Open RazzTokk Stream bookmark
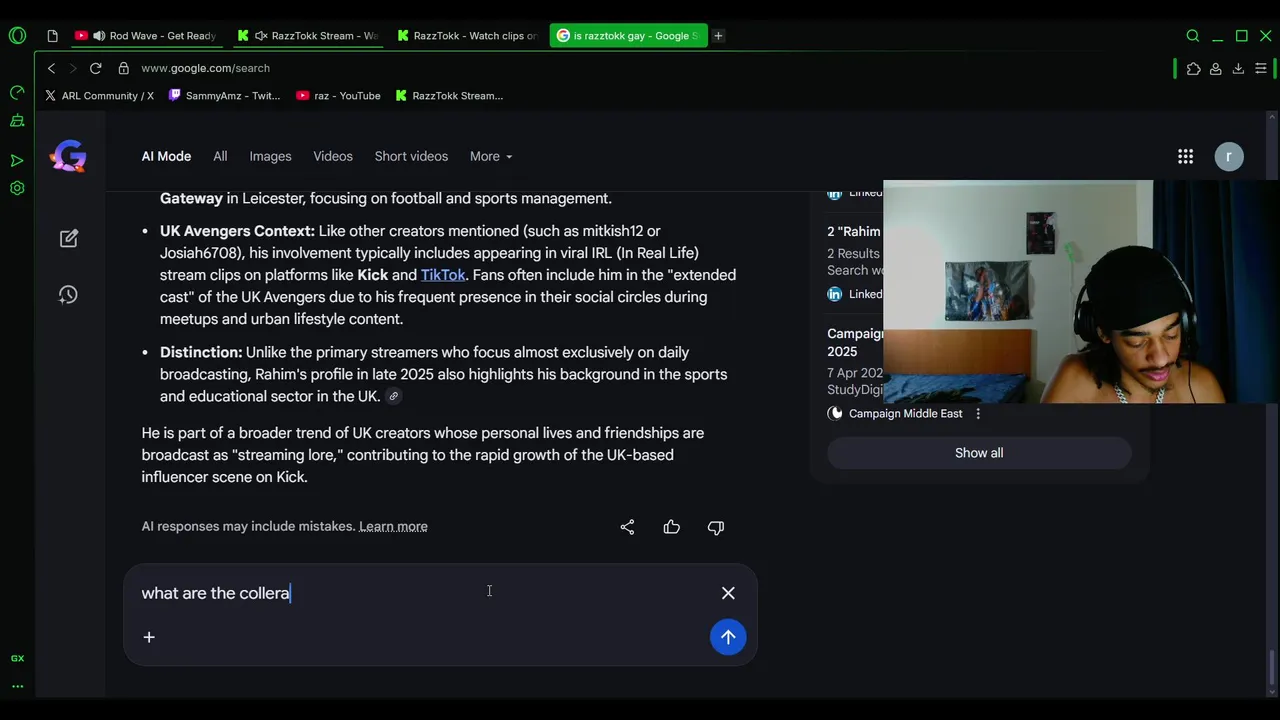The width and height of the screenshot is (1280, 720). 449,96
